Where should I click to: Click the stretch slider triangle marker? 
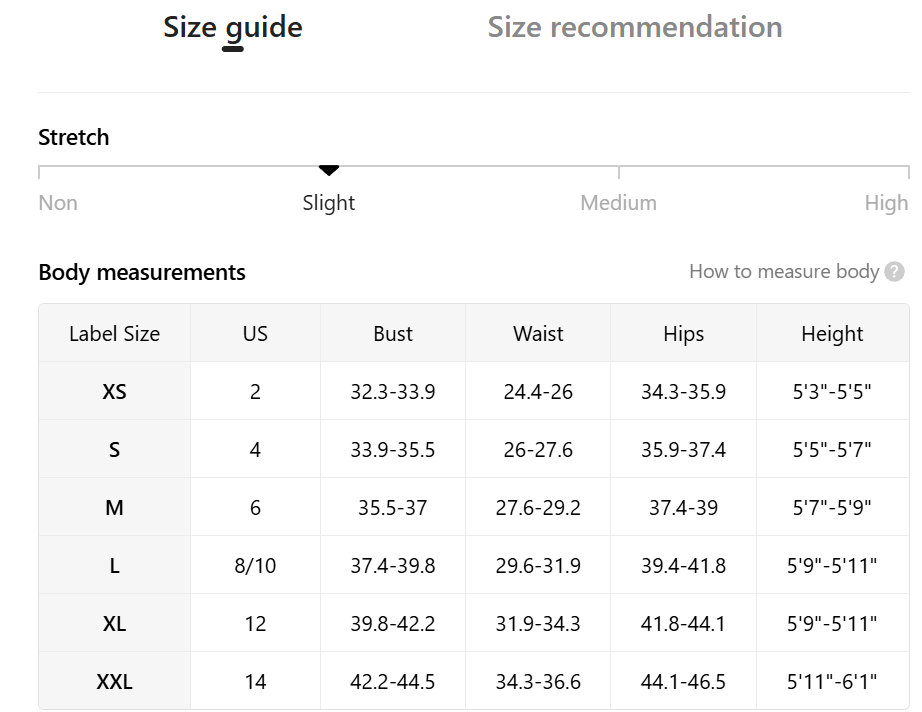point(329,171)
